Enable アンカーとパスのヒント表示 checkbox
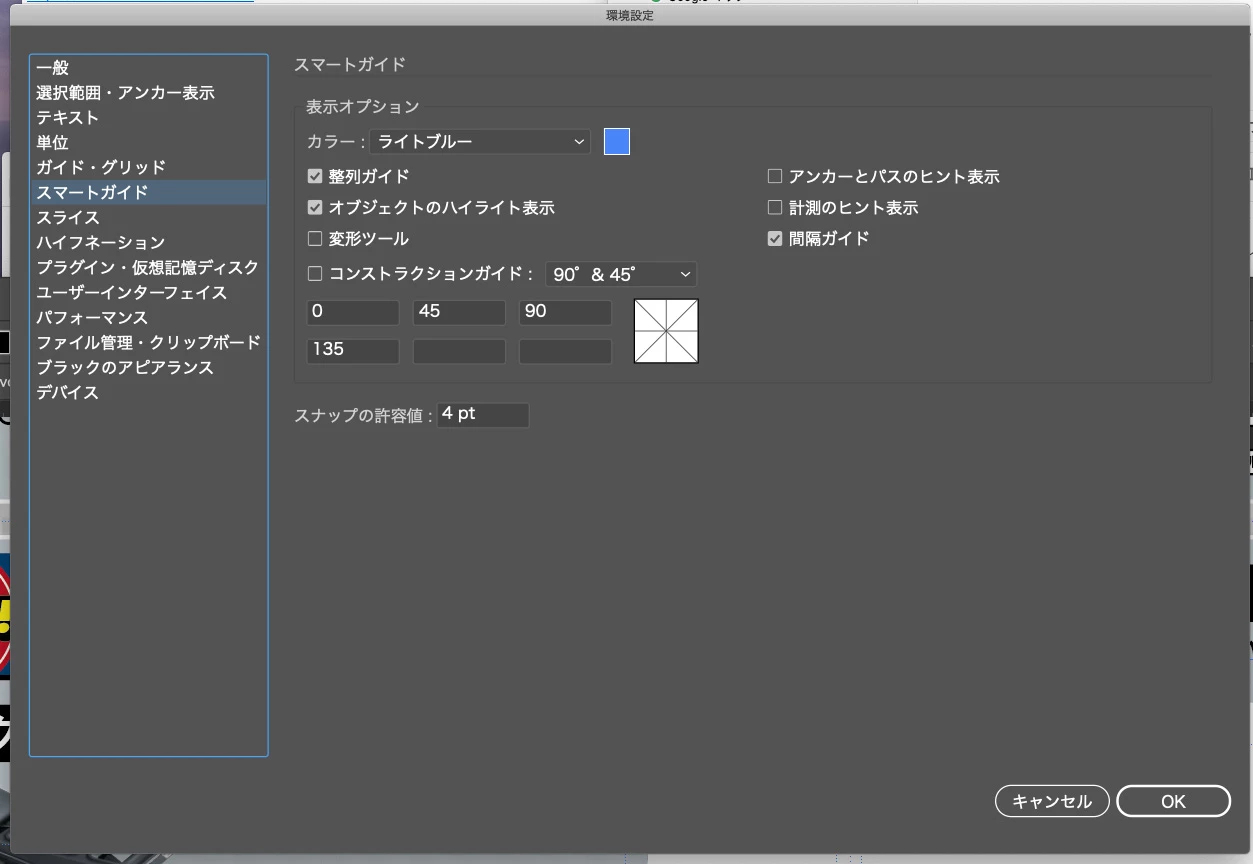This screenshot has width=1253, height=864. point(774,177)
